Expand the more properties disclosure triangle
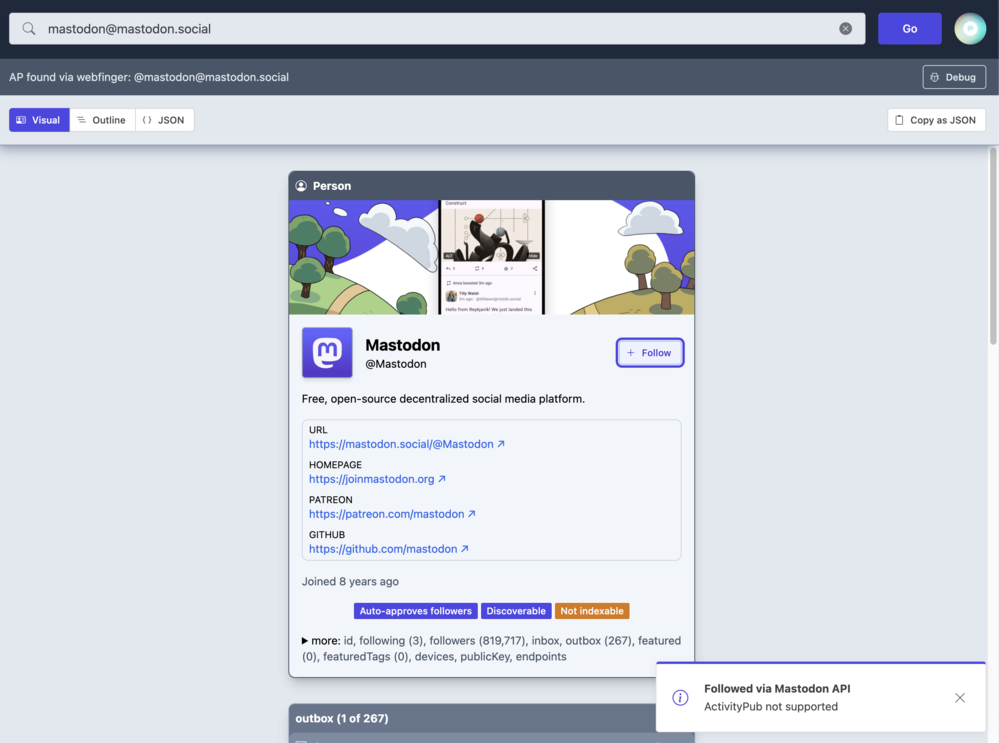This screenshot has width=999, height=743. [x=305, y=641]
